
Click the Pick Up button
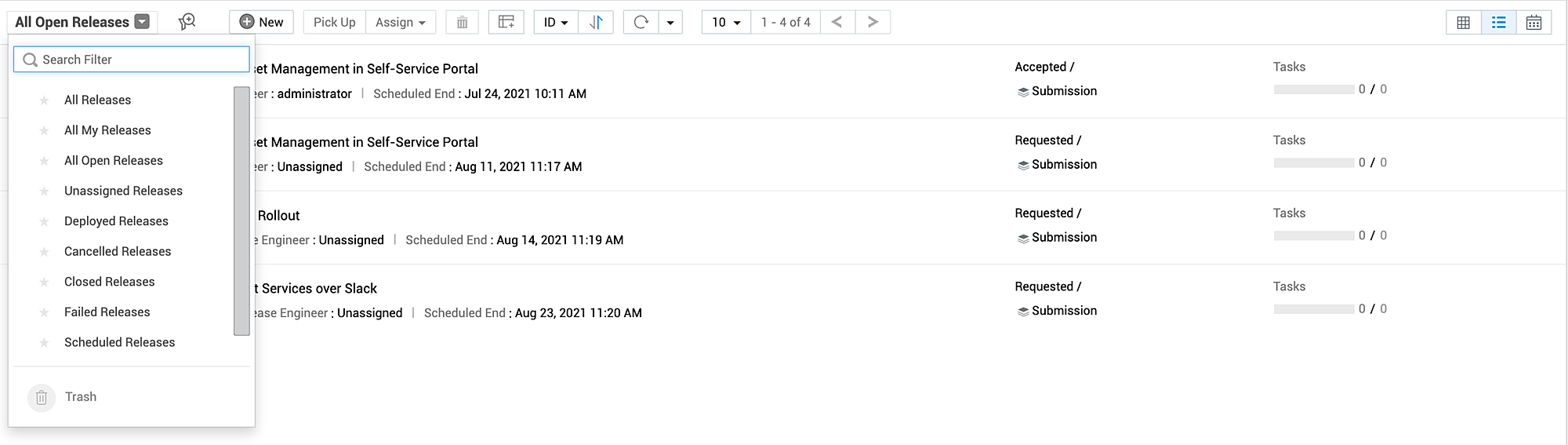[x=334, y=22]
